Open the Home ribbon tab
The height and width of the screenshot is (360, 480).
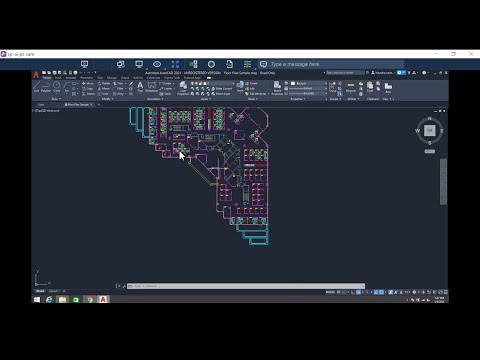pos(47,78)
